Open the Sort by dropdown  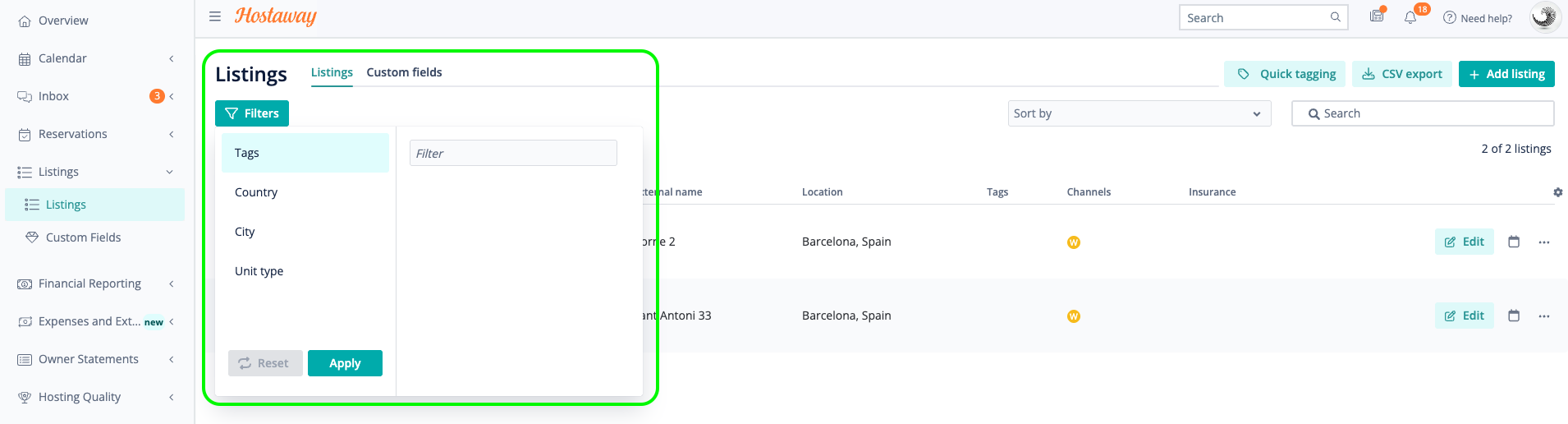1139,113
